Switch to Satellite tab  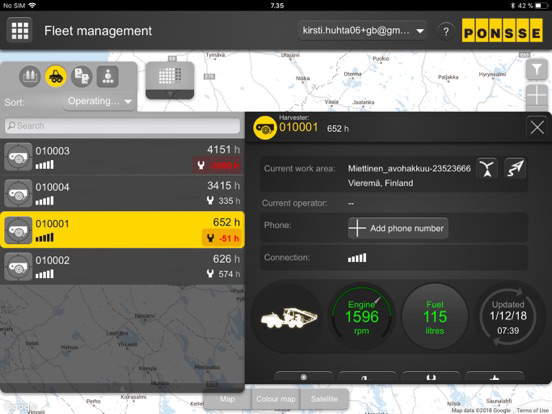click(324, 399)
